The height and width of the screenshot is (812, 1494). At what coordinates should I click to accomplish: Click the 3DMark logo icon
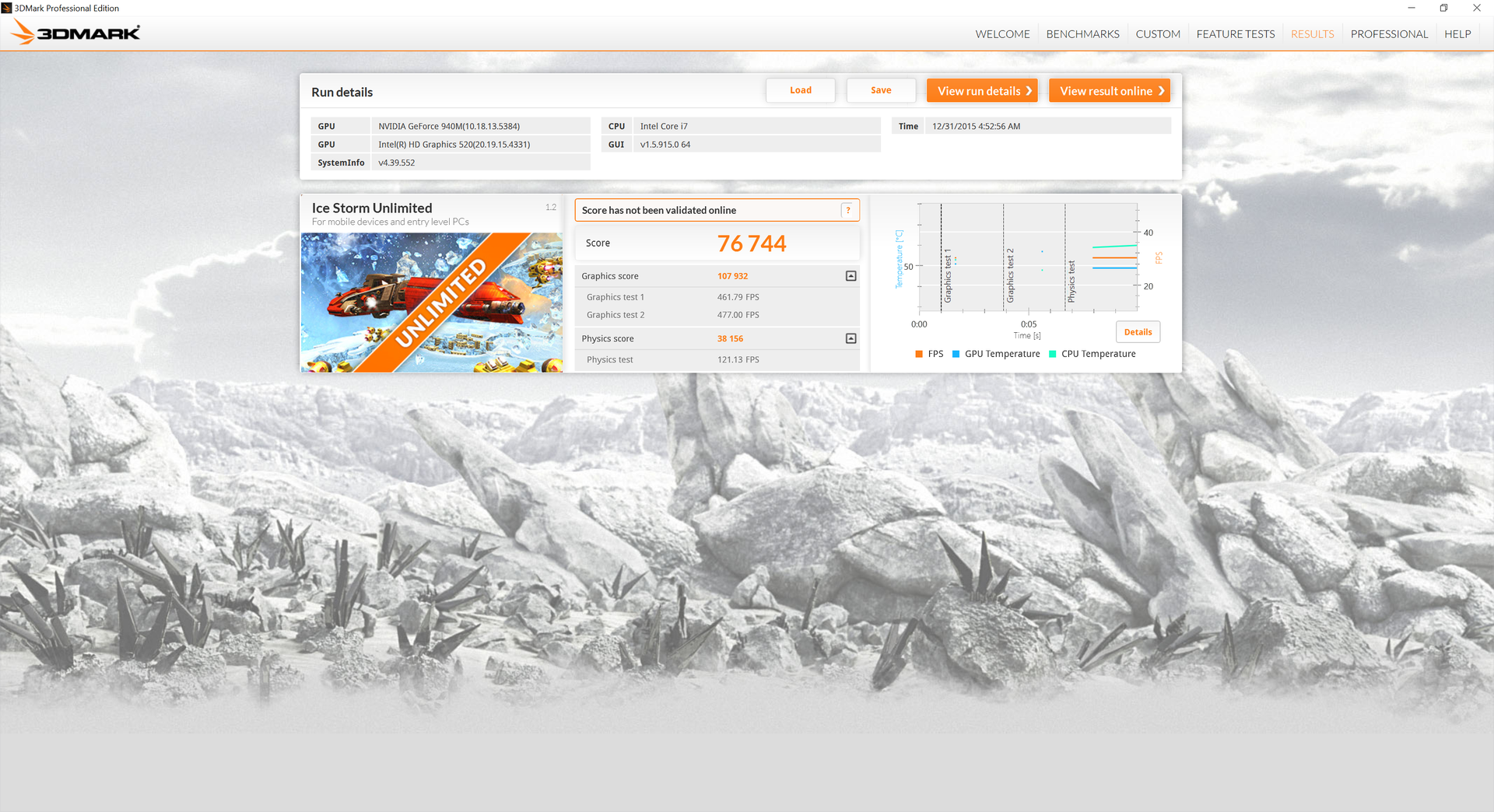point(76,33)
